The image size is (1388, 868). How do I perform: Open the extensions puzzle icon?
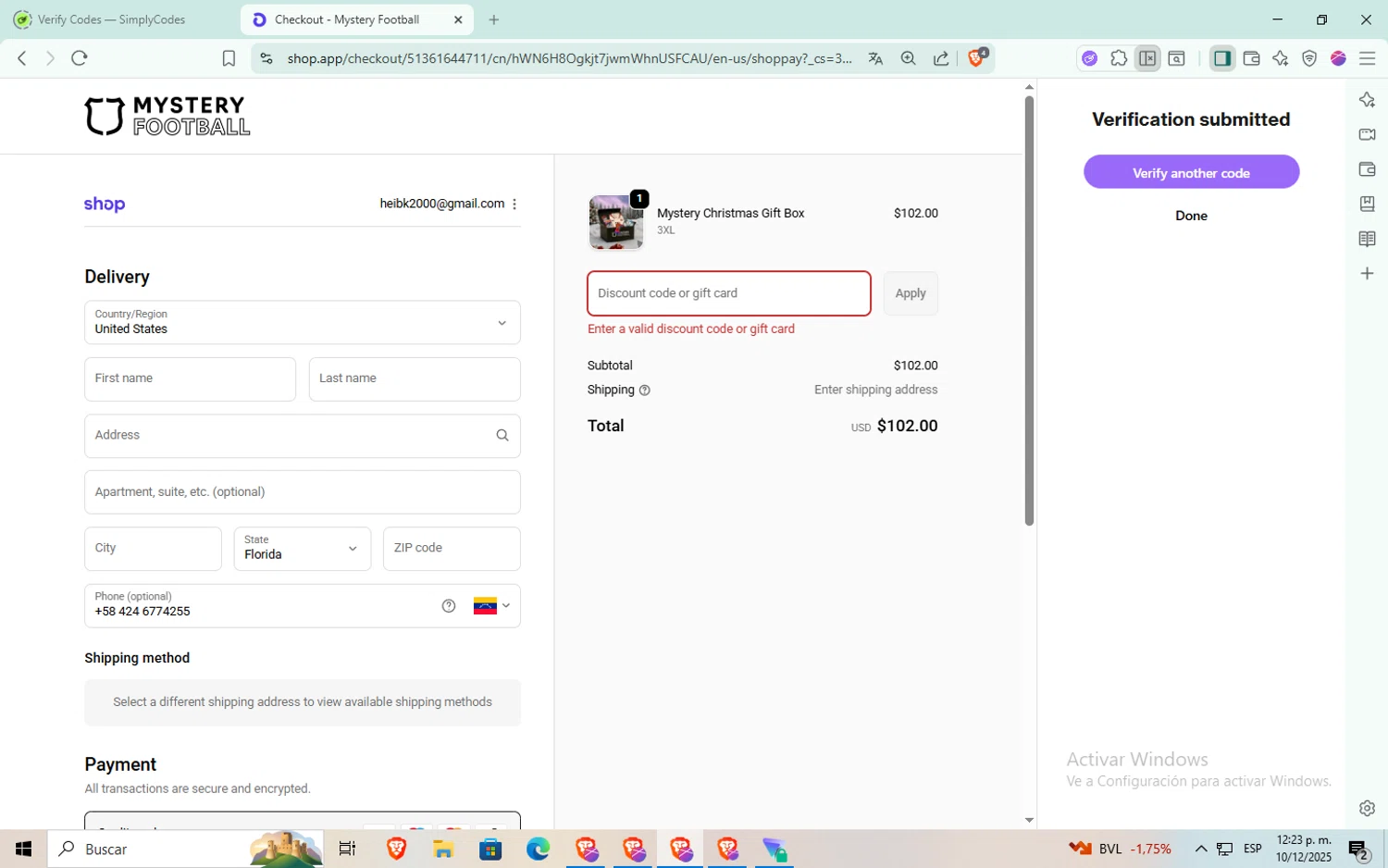[1119, 58]
